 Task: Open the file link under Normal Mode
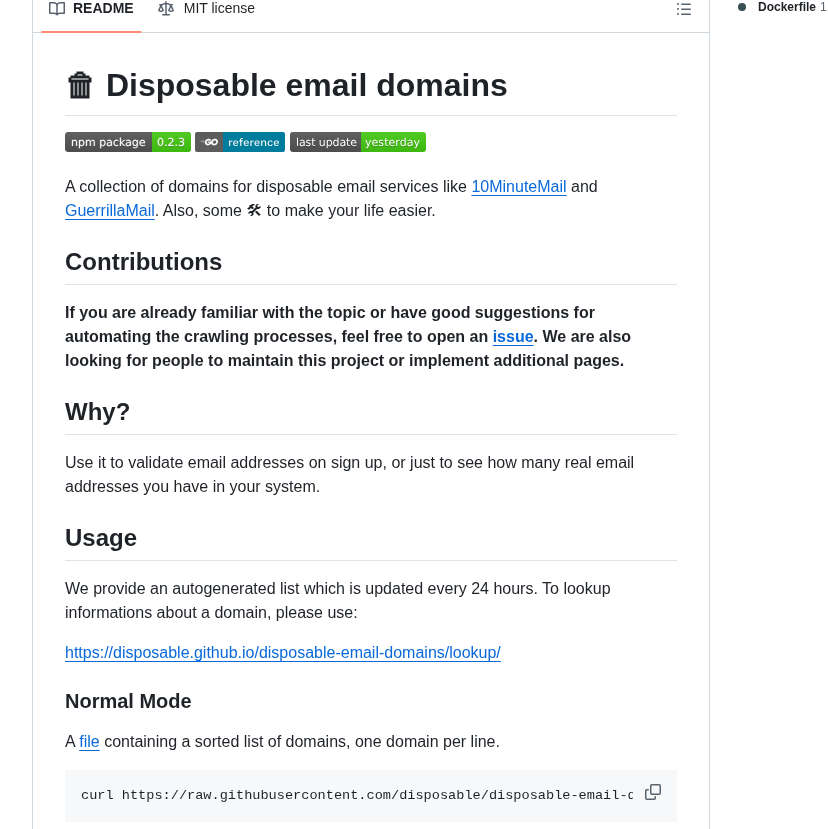pos(89,742)
